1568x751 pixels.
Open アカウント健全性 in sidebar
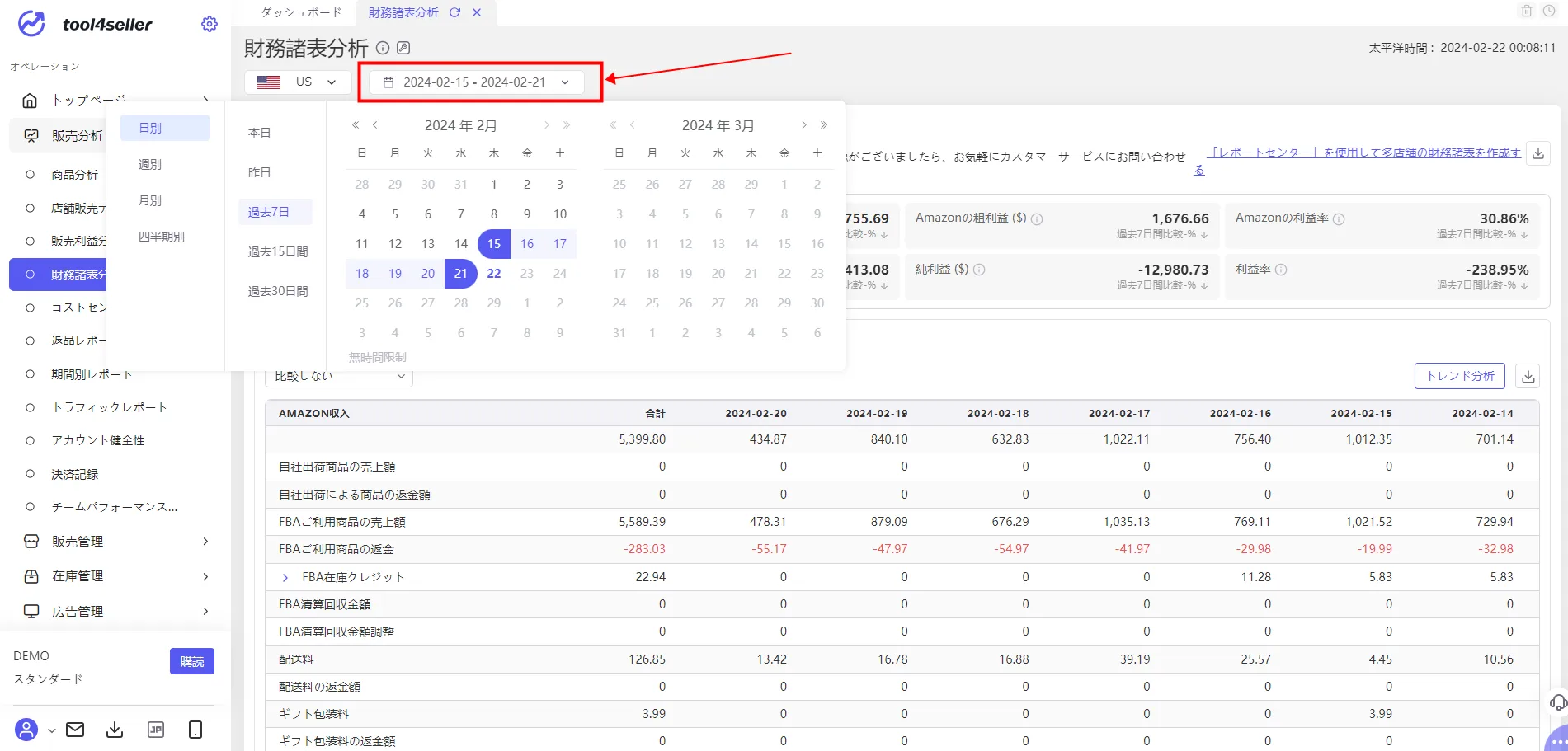pos(98,440)
